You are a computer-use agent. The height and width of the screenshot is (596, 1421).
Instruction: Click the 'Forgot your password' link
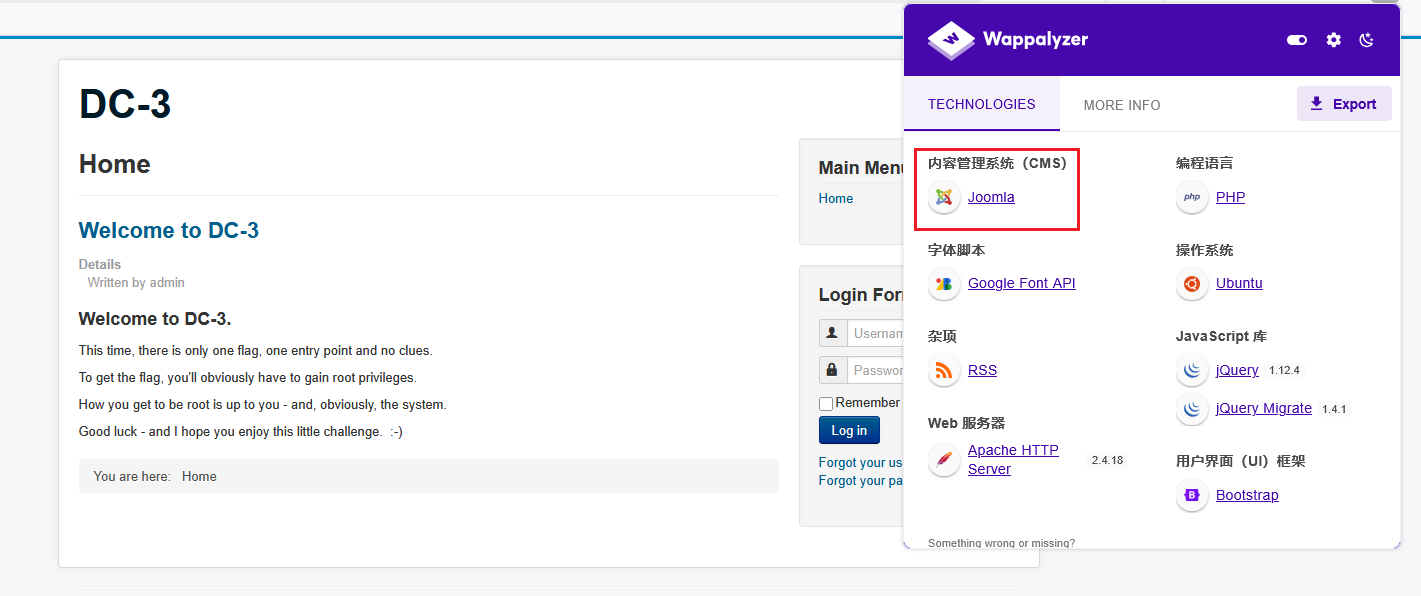click(861, 480)
